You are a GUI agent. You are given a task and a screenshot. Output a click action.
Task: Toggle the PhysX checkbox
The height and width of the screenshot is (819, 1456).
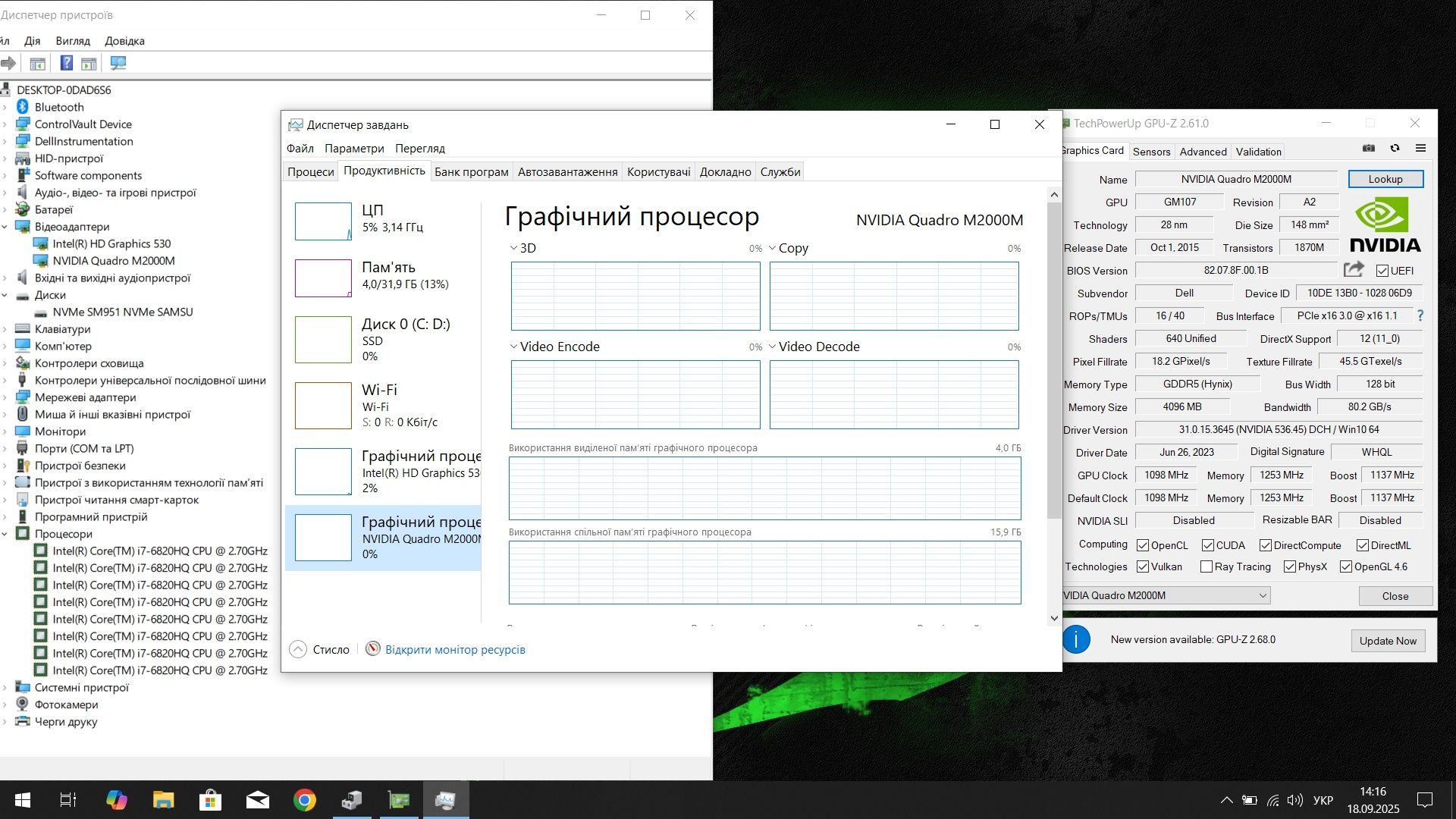pos(1290,566)
